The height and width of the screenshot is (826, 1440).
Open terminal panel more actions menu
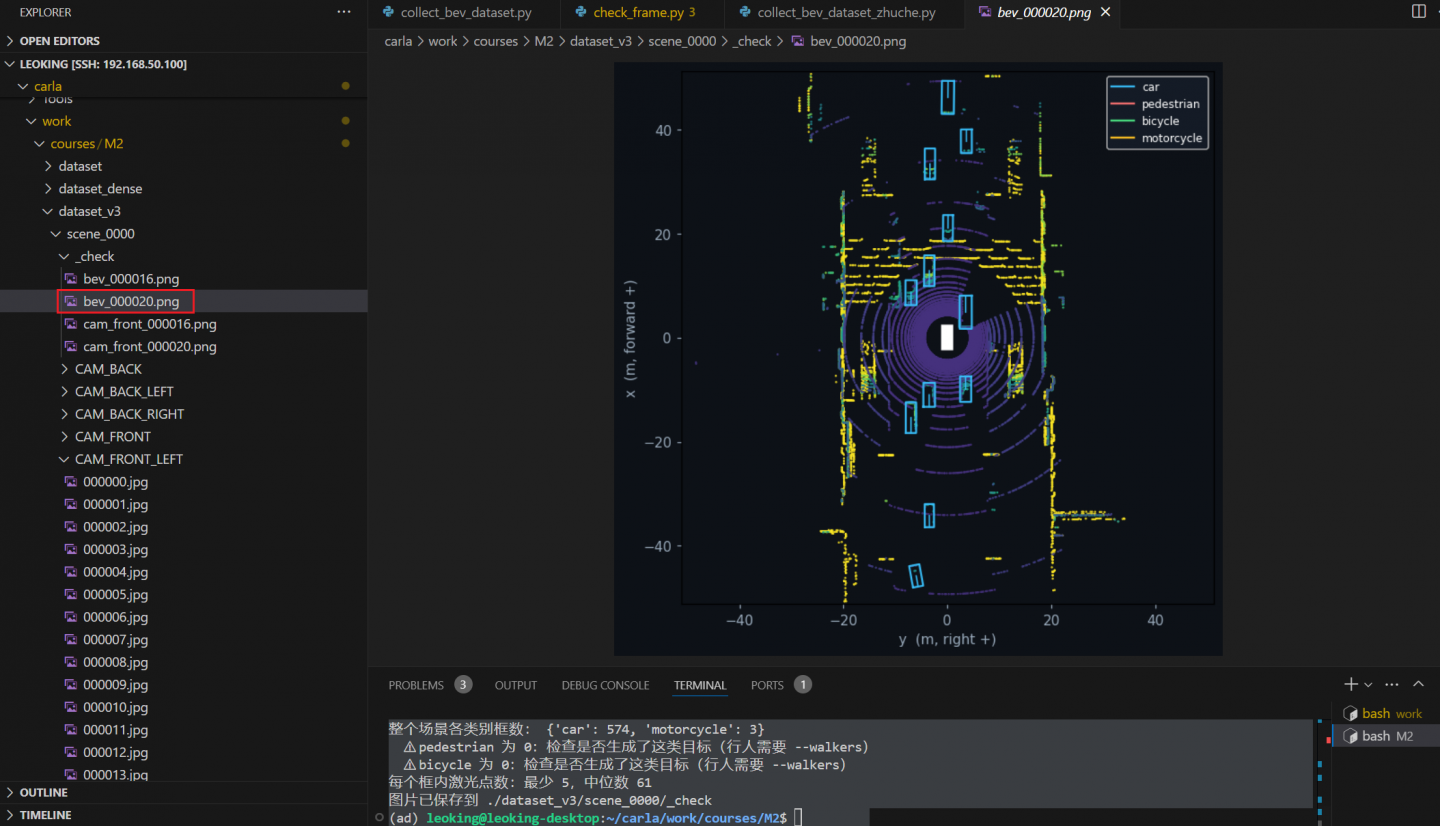1392,684
